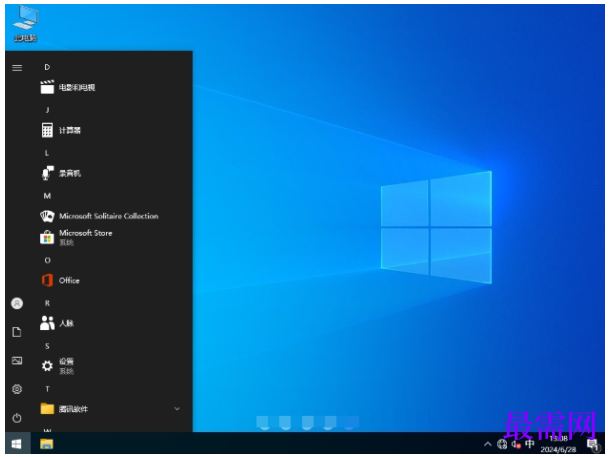Click the Office text label
615x457 pixels.
(69, 280)
